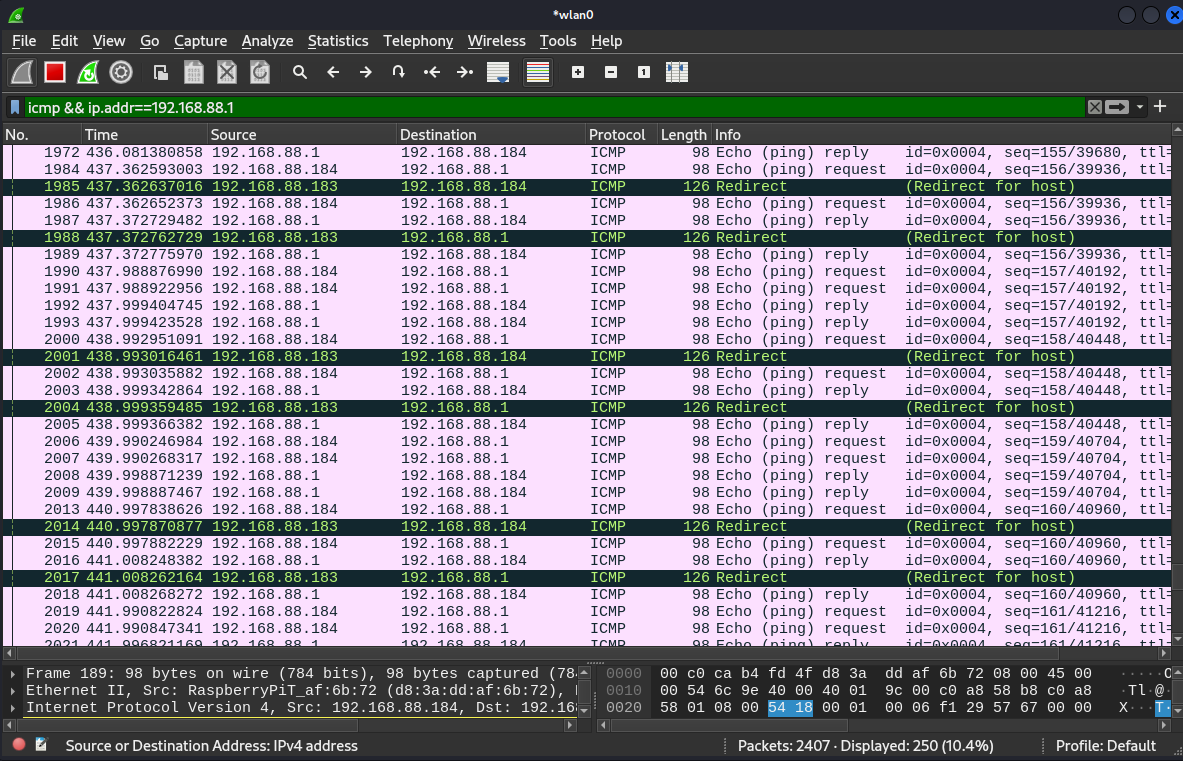Zoom in on packet text
1183x761 pixels.
pyautogui.click(x=578, y=72)
